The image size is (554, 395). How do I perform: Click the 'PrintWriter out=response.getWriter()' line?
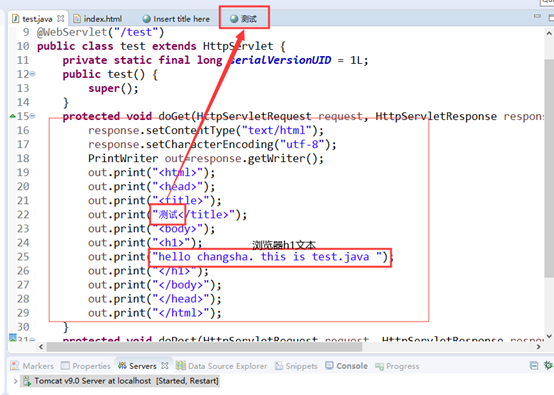(x=206, y=158)
